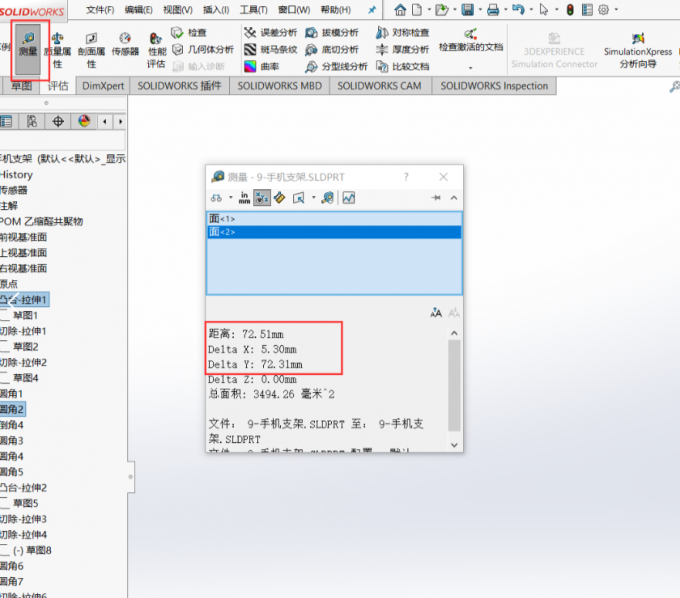The image size is (680, 598).
Task: Expand the XYZ relative-to dropdown arrow
Action: (x=313, y=198)
